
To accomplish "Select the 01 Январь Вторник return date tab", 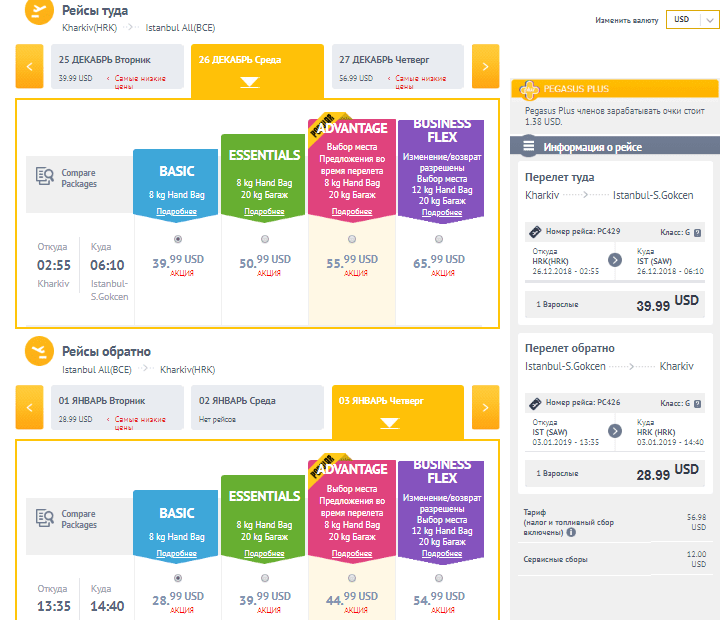I will 117,408.
